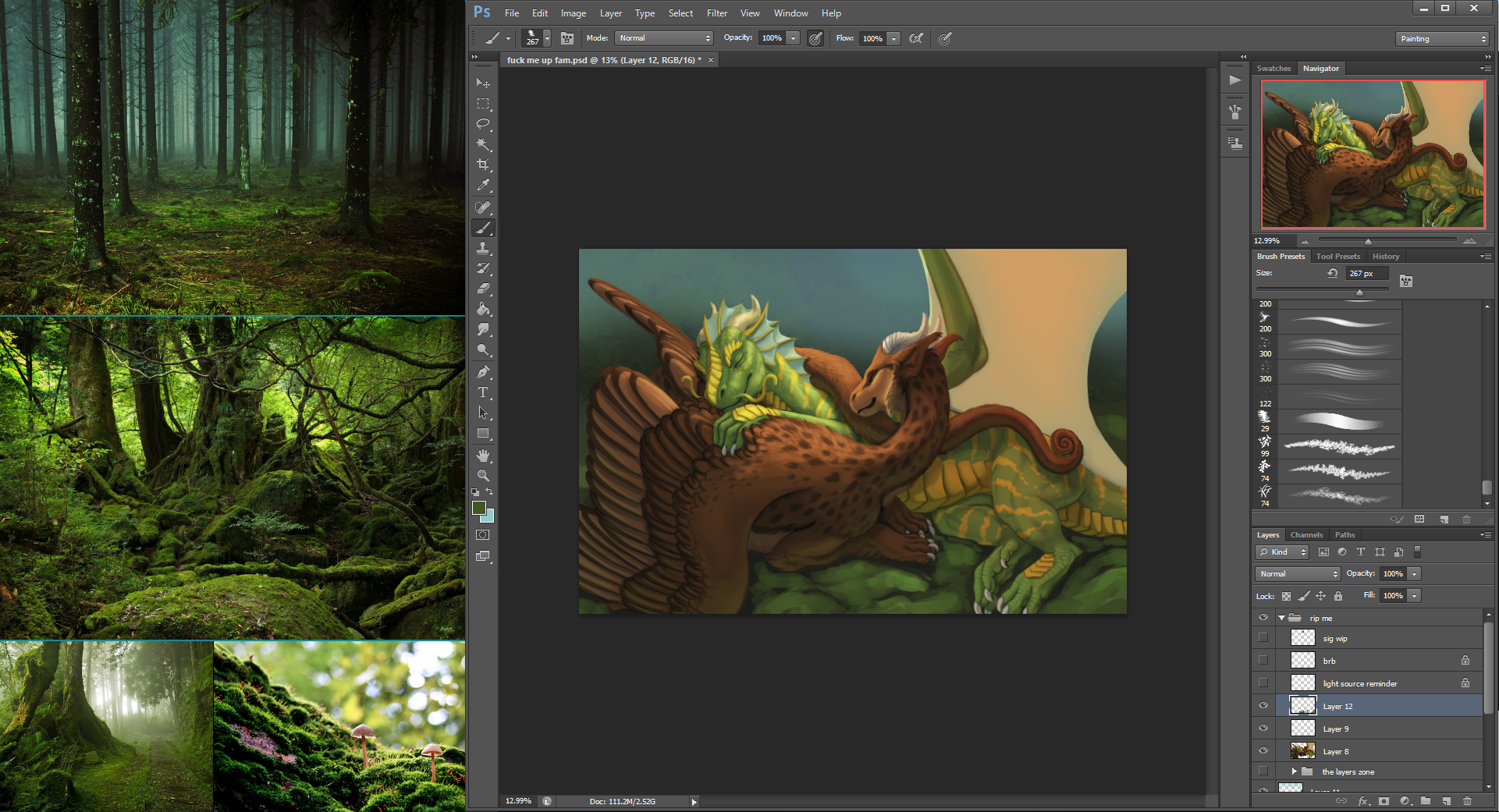Show the sig wip layer

click(1263, 638)
